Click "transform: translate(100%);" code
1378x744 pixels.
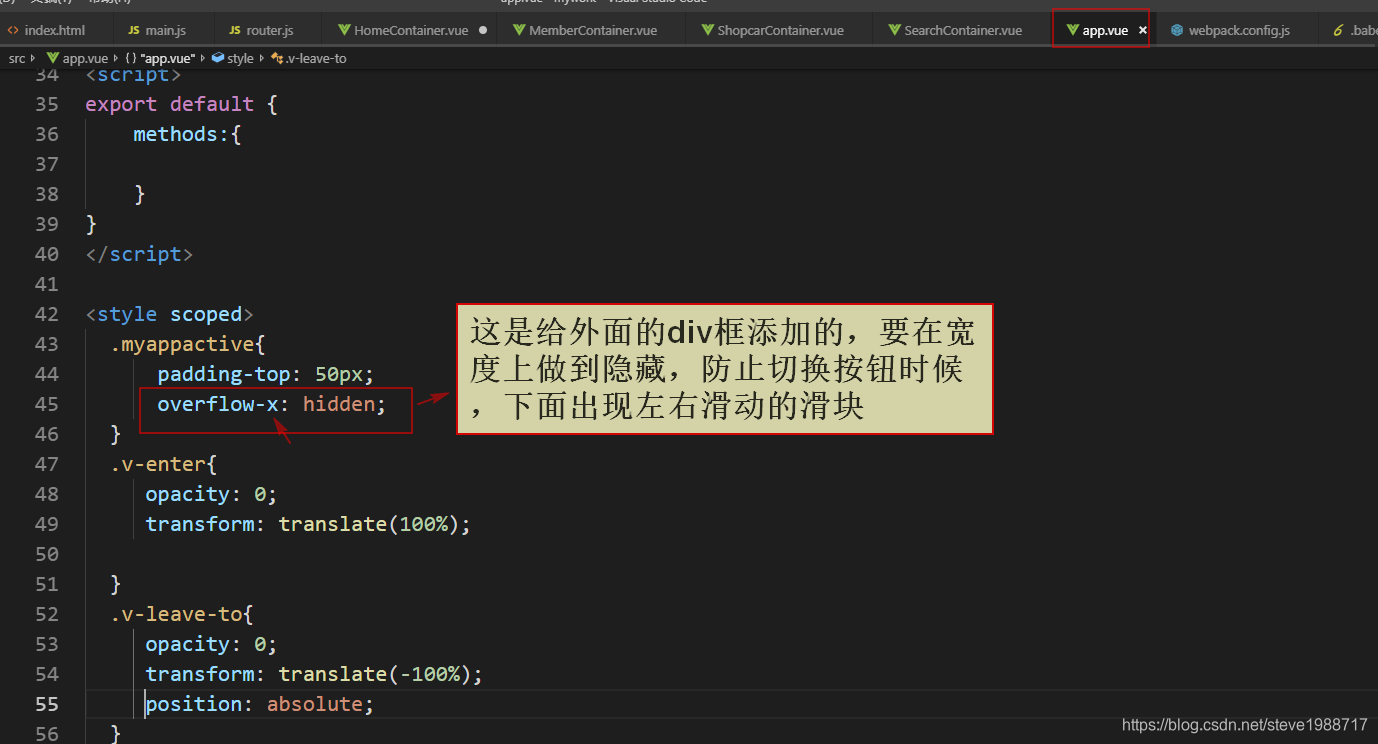(x=308, y=524)
